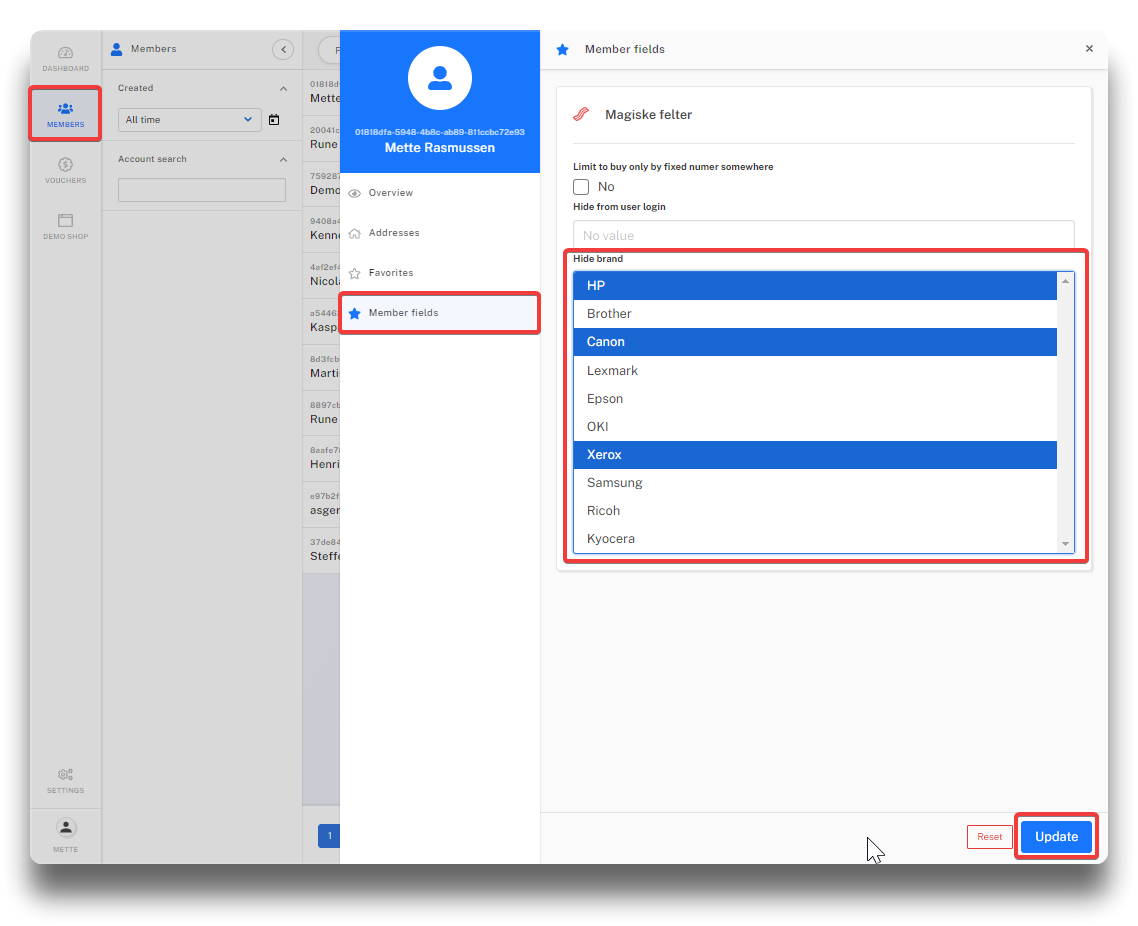
Task: Click the Magiske felter section icon
Action: pos(581,114)
